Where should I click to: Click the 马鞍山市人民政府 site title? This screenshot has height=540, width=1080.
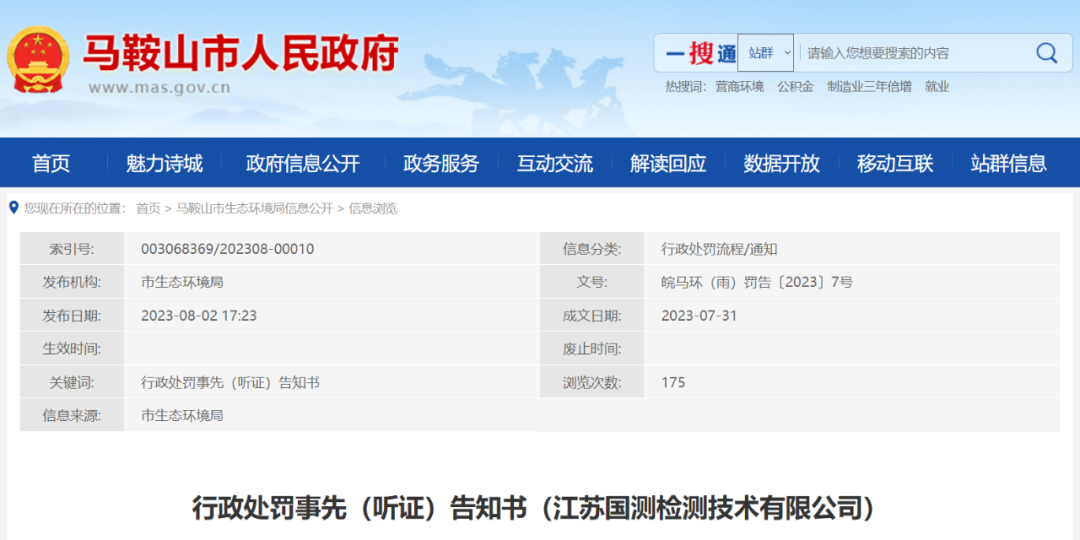coord(241,54)
